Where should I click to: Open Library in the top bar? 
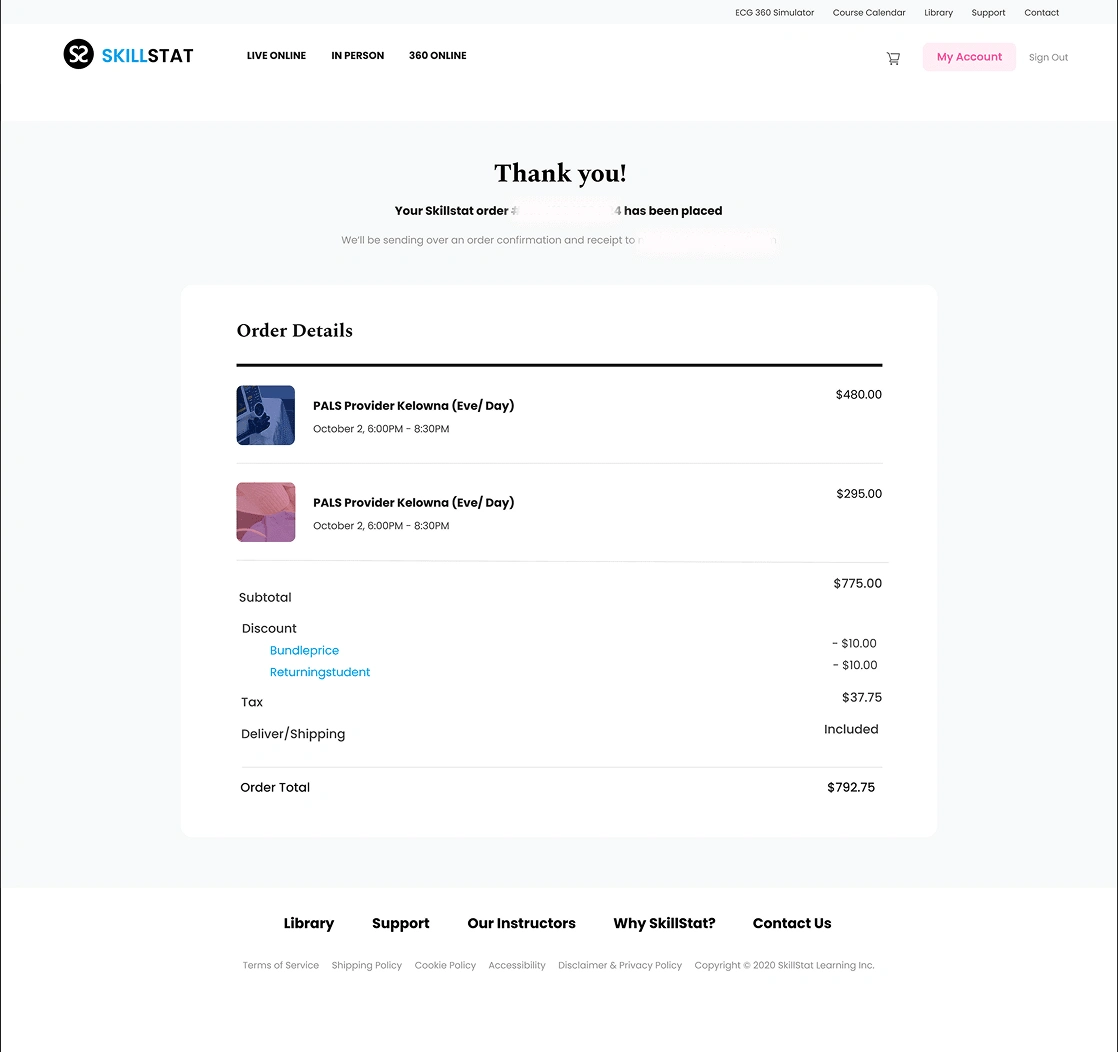tap(938, 13)
